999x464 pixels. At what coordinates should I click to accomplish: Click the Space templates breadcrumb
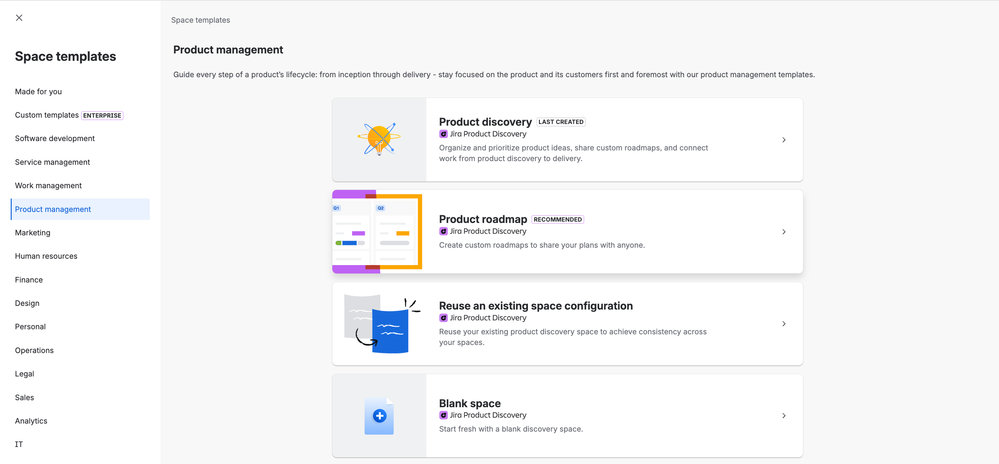point(200,20)
